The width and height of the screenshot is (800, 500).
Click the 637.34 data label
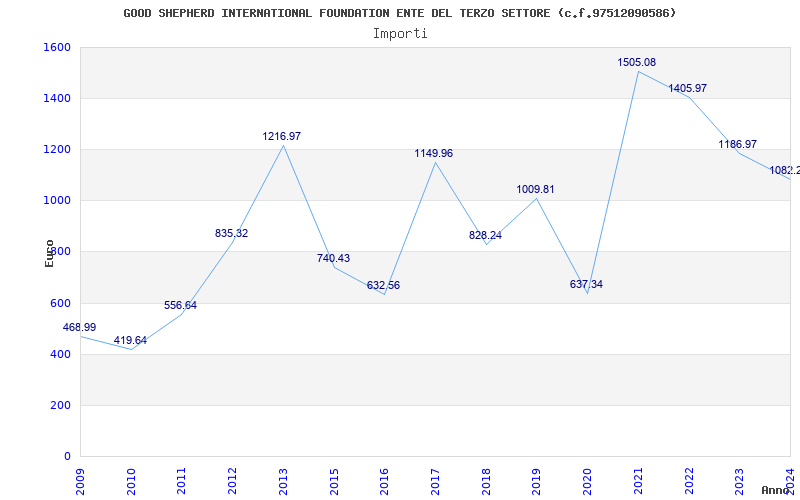[586, 284]
